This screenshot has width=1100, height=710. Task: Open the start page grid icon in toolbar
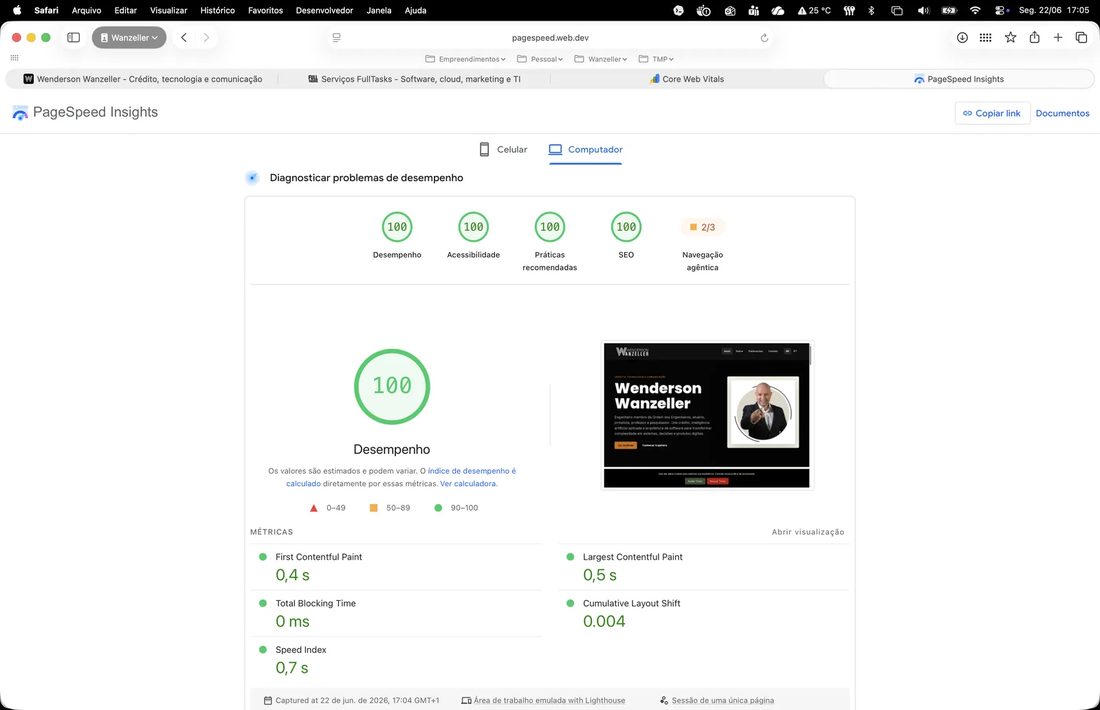986,38
